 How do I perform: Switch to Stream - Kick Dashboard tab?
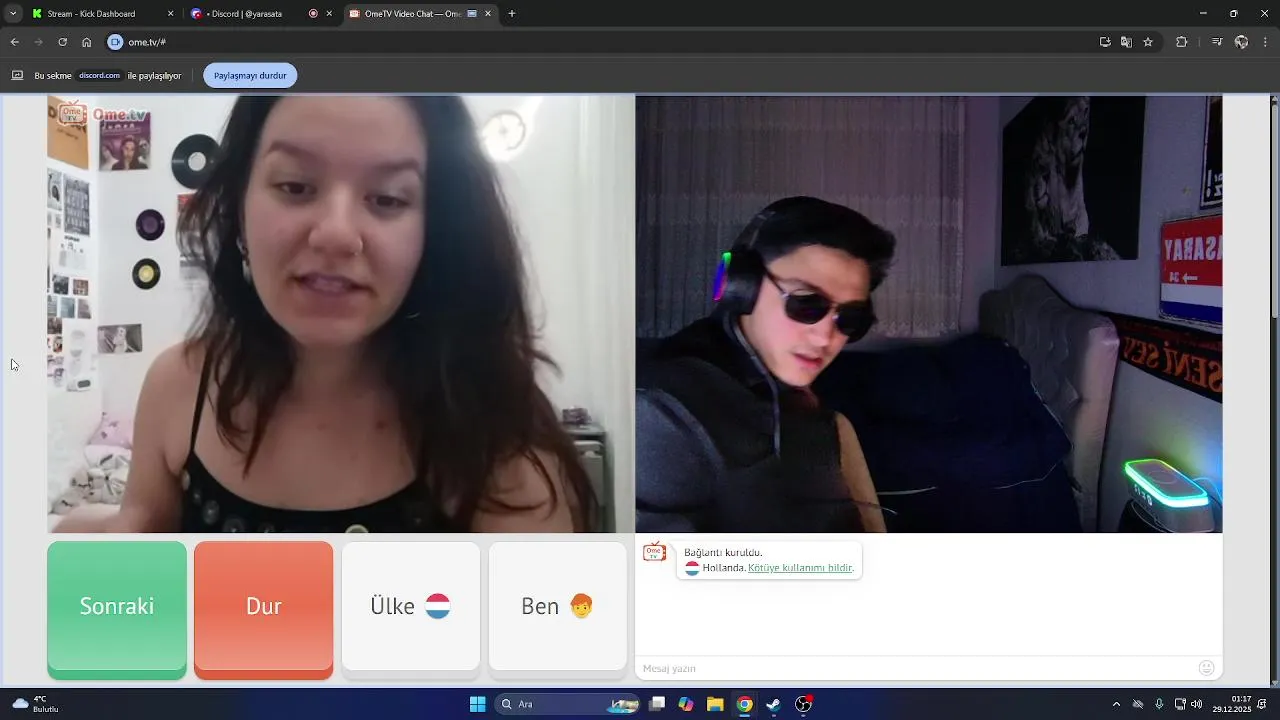(x=101, y=14)
